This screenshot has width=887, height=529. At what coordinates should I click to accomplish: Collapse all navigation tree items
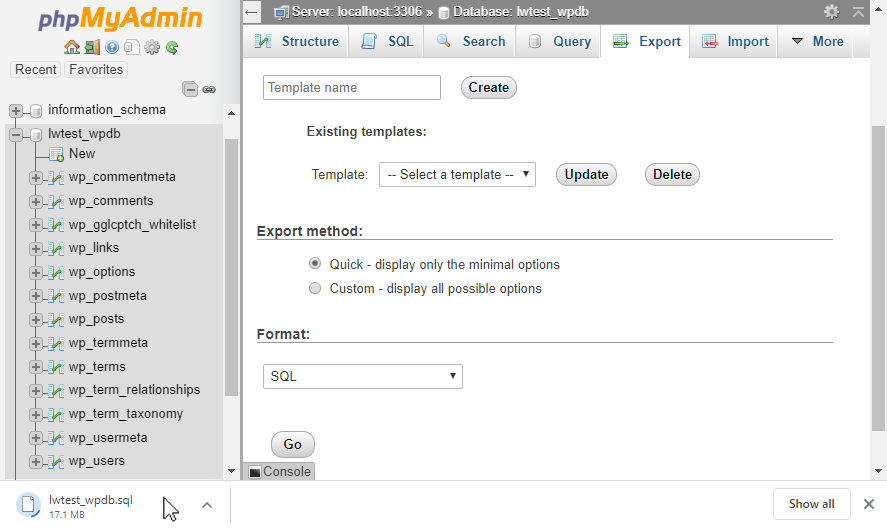(x=190, y=89)
